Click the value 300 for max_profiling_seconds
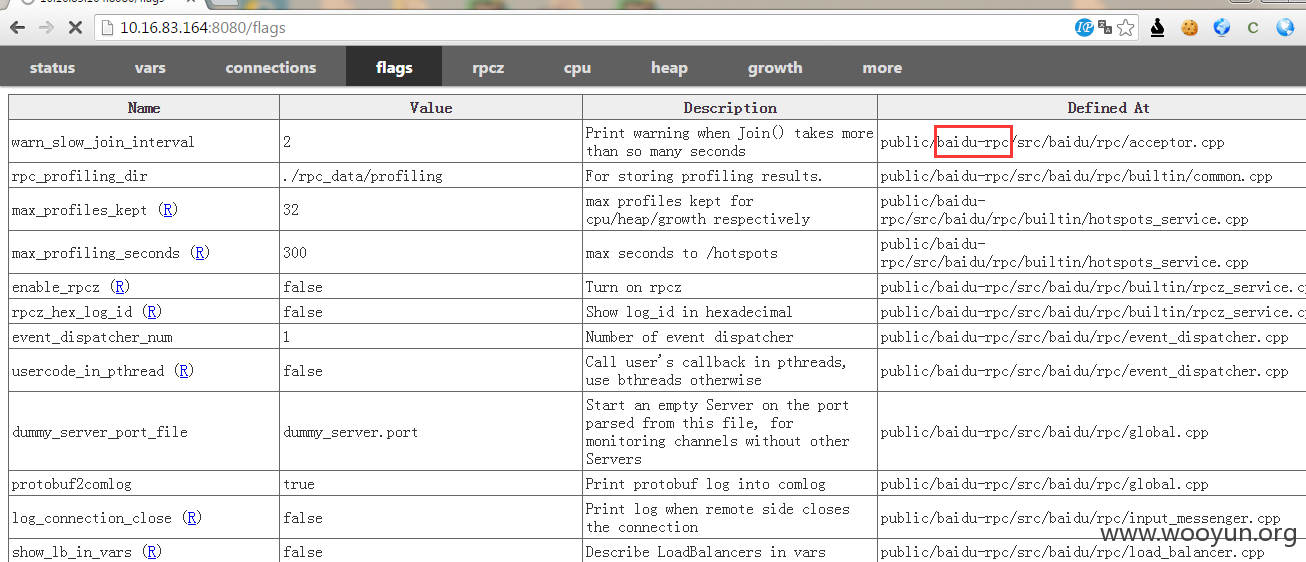Viewport: 1306px width, 562px height. click(x=295, y=253)
